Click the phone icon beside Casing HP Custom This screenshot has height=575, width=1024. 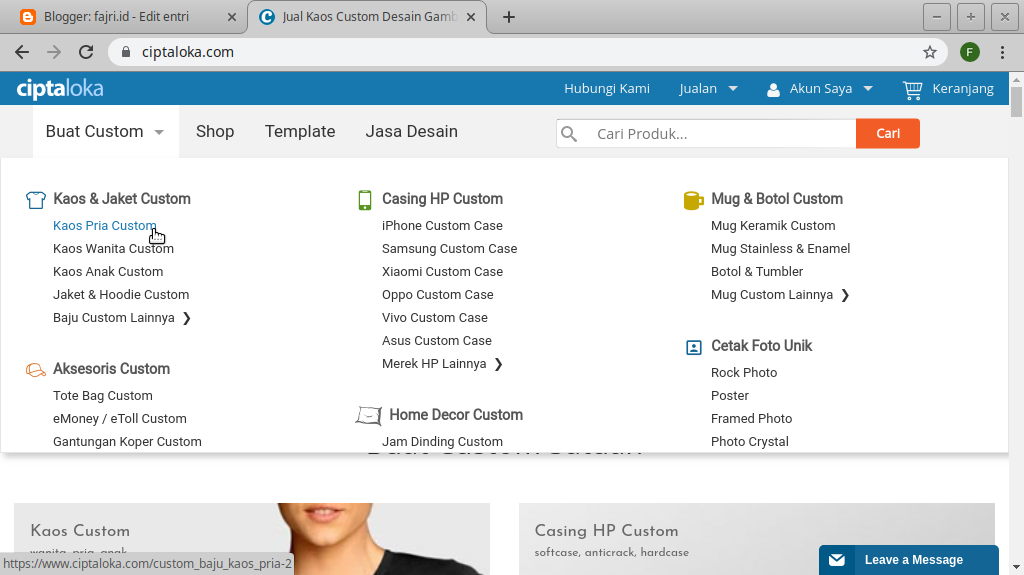[365, 200]
